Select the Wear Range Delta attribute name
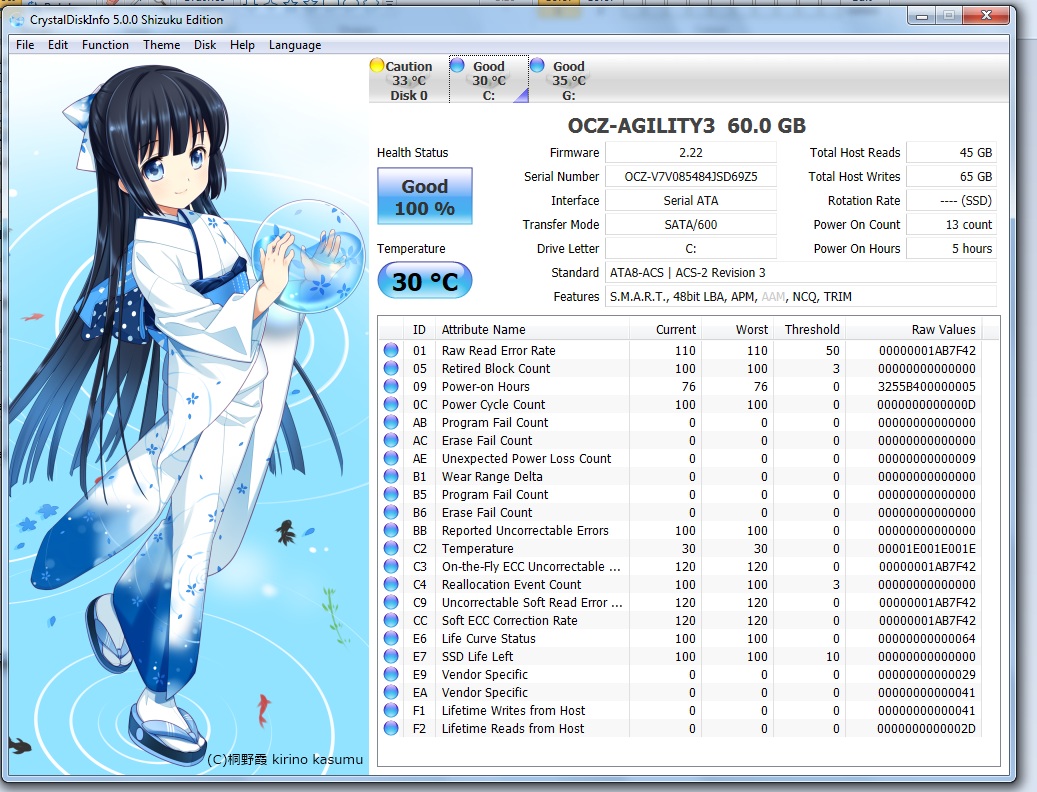The height and width of the screenshot is (792, 1037). 492,476
